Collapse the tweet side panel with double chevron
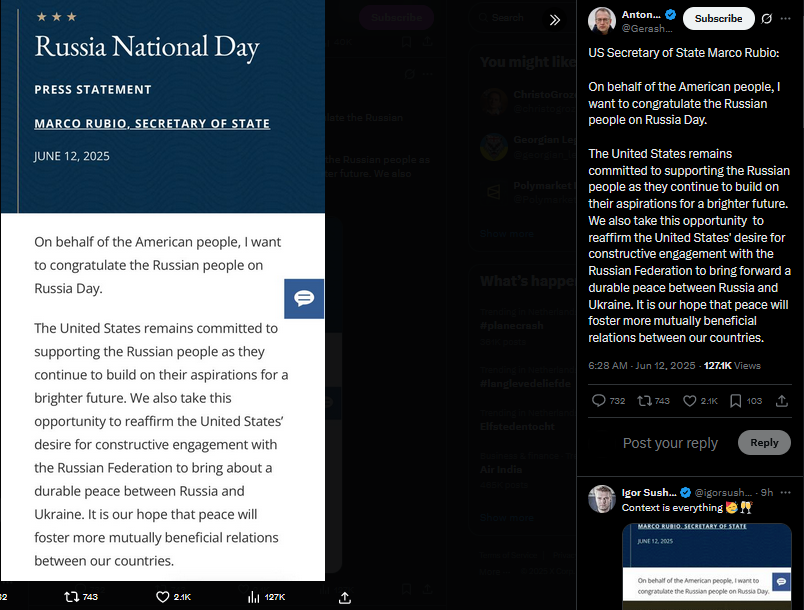 [x=554, y=20]
